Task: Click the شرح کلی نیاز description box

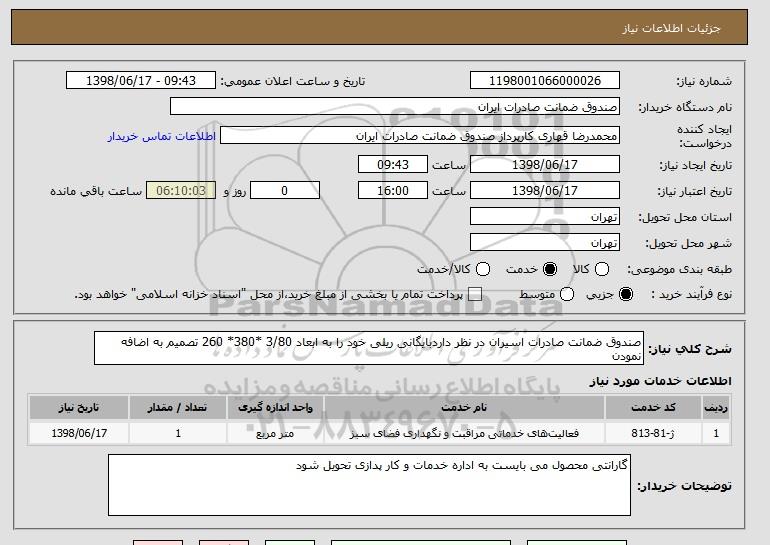Action: [x=369, y=348]
